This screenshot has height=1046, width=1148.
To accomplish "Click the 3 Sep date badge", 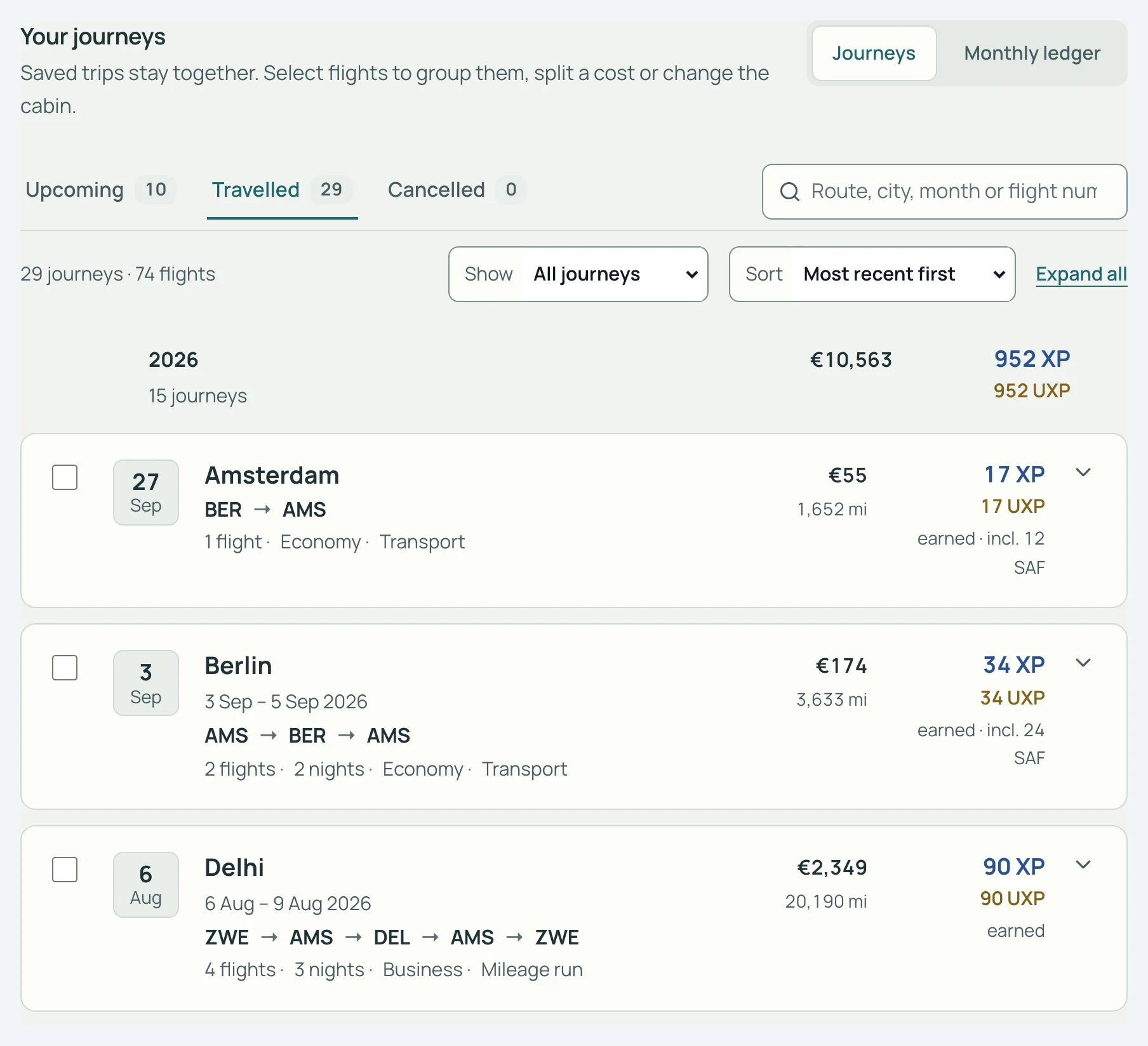I will [x=146, y=683].
